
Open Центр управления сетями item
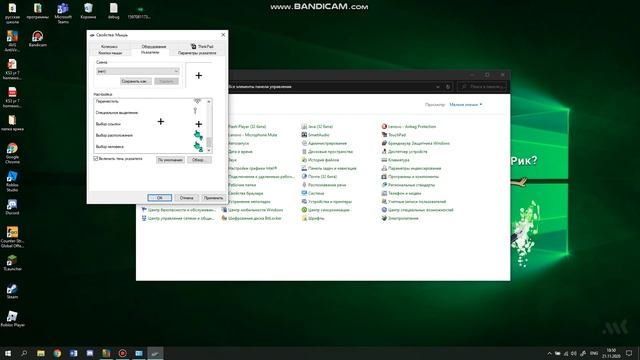point(178,218)
